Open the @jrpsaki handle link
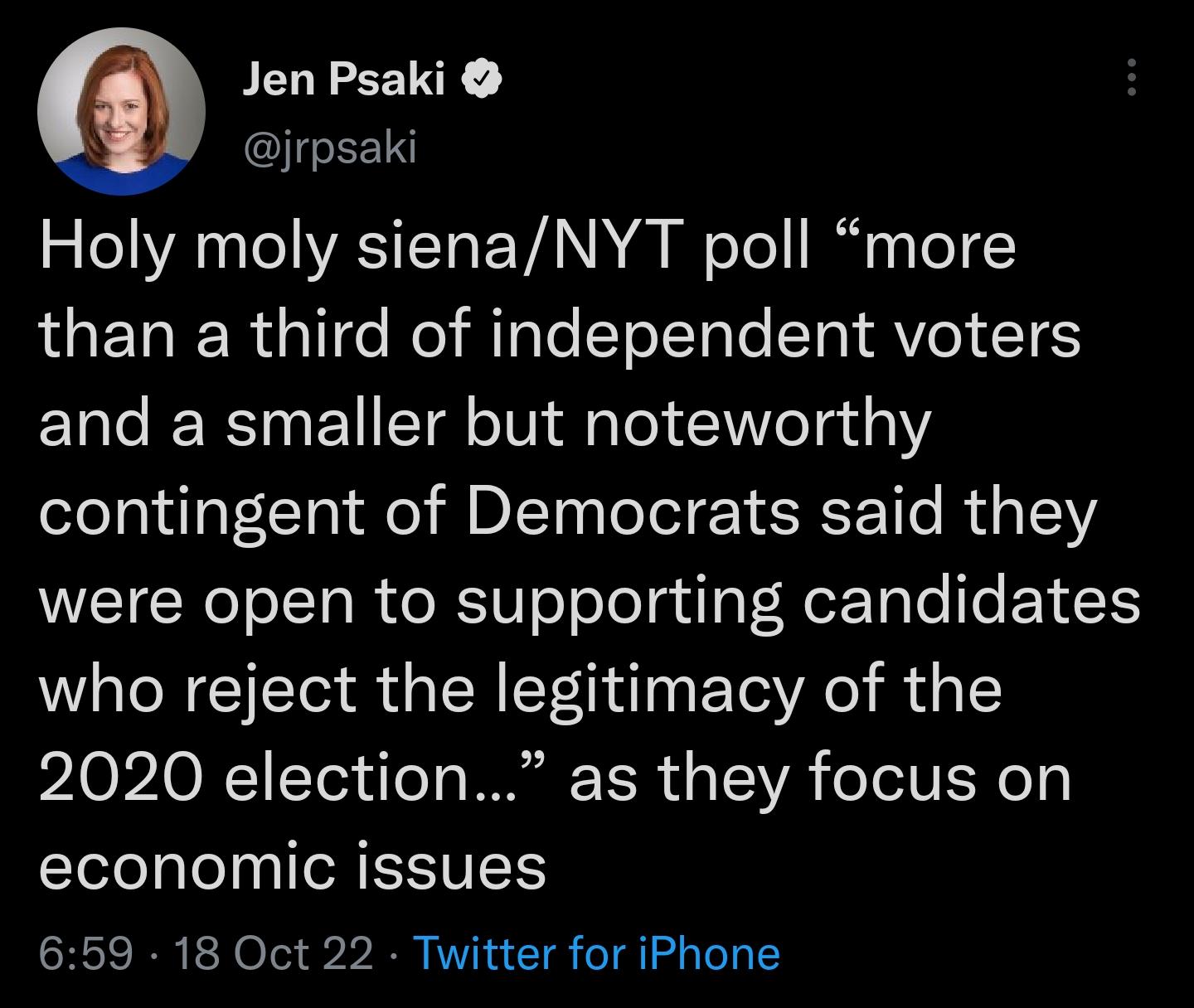Screen dimensions: 1194x1008 [x=329, y=148]
